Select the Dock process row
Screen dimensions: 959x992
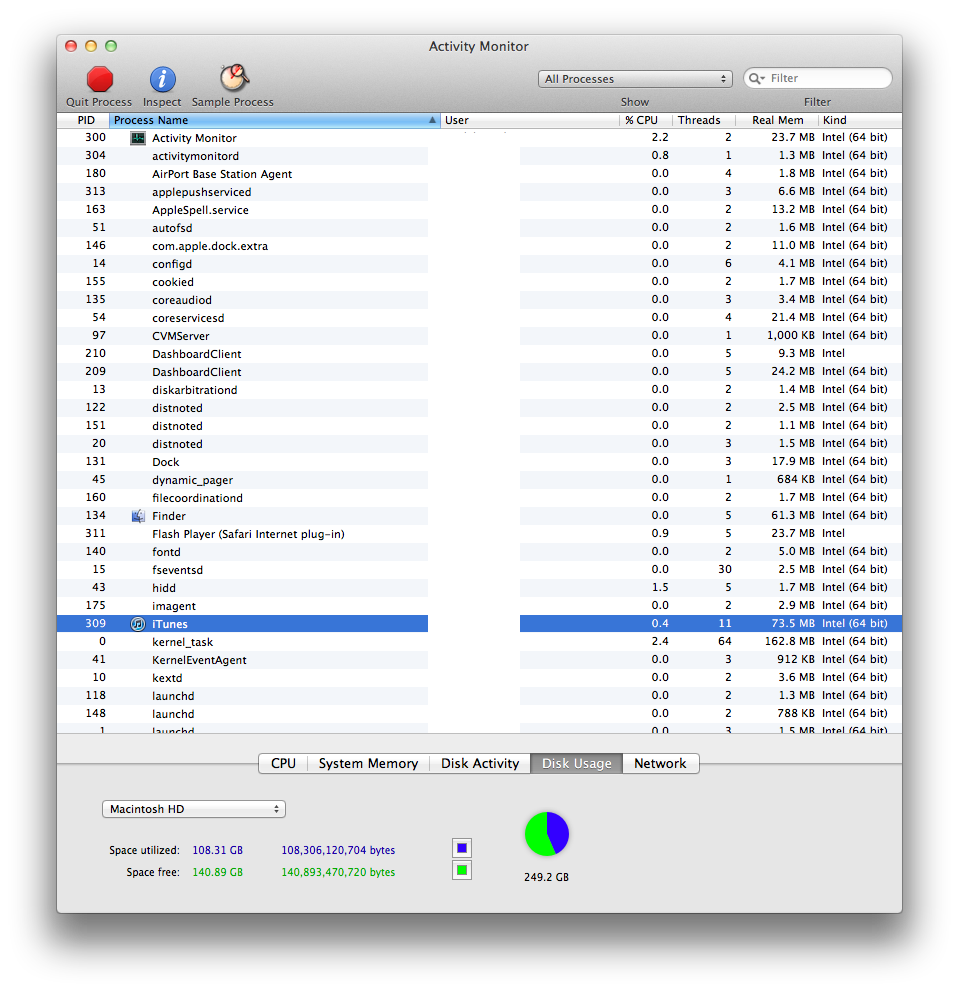pos(480,462)
